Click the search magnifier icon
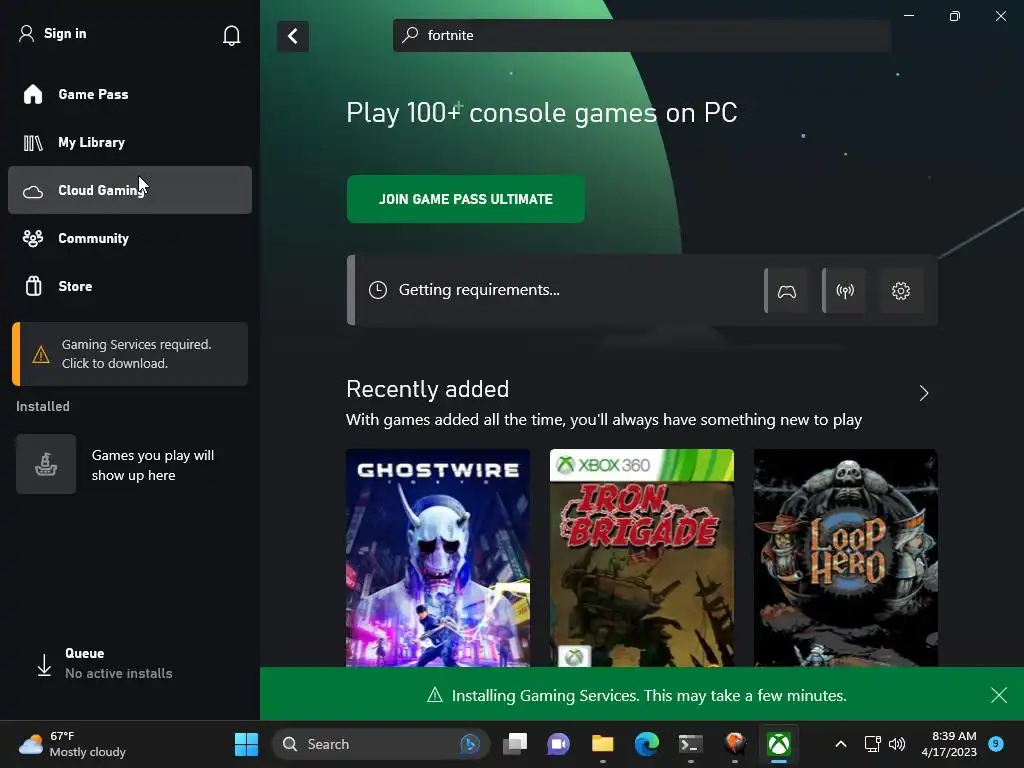1024x768 pixels. (x=410, y=35)
